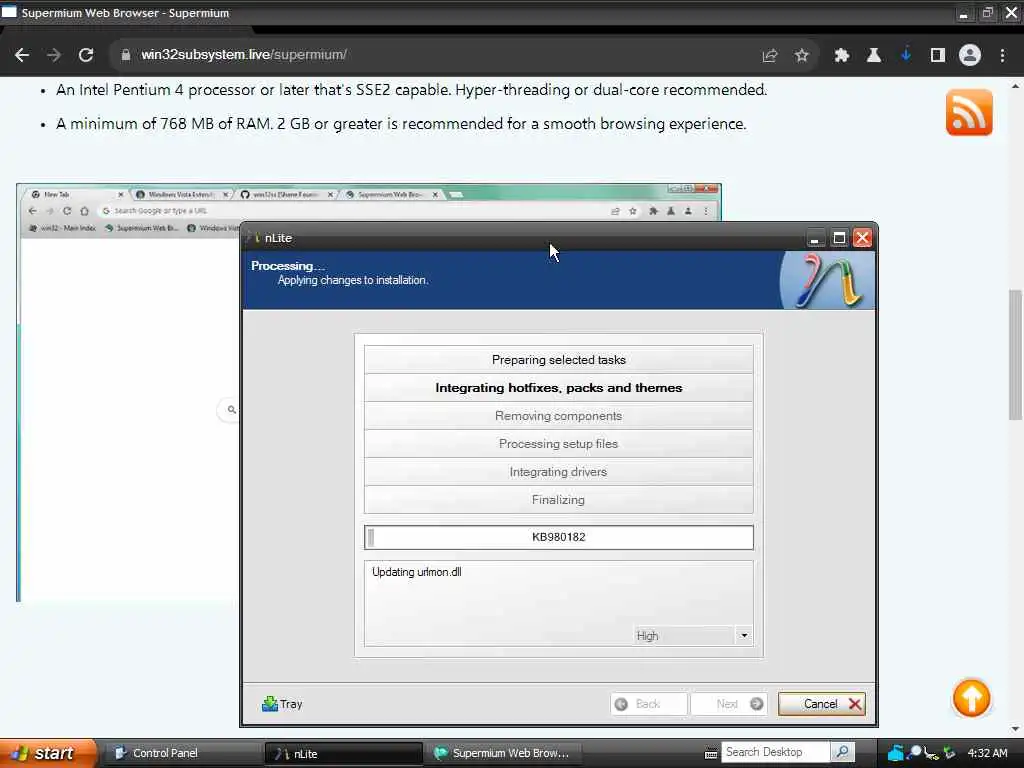
Task: Click the orange scroll-to-top arrow
Action: tap(971, 697)
